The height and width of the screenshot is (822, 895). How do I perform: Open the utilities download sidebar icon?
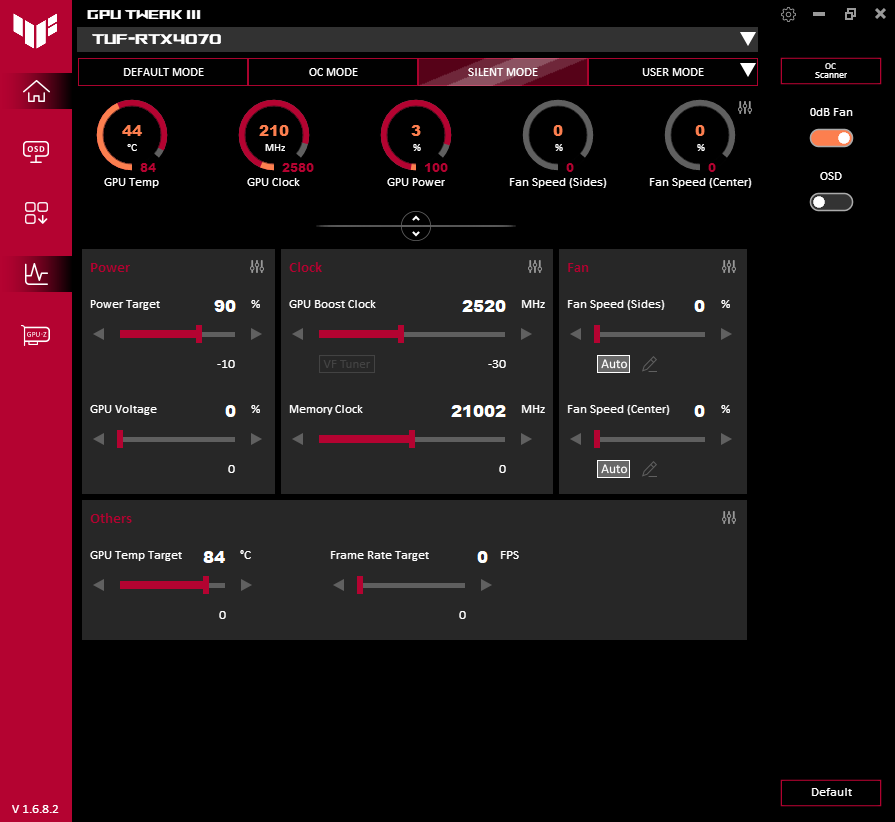[x=36, y=213]
